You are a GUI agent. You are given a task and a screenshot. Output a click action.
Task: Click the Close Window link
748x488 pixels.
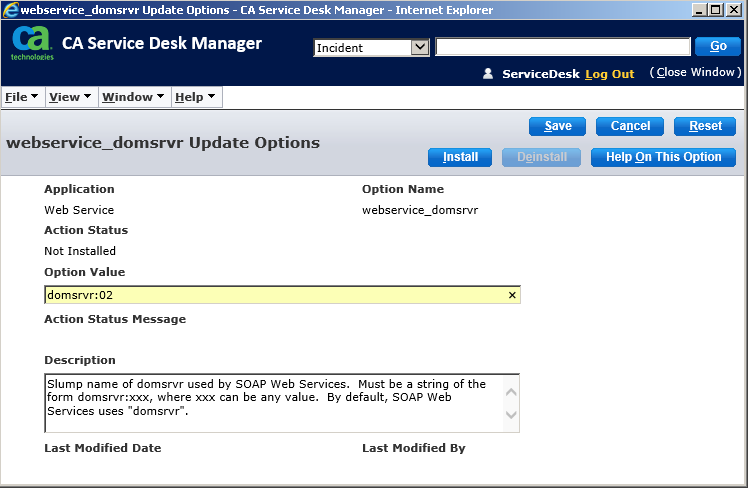pyautogui.click(x=695, y=72)
